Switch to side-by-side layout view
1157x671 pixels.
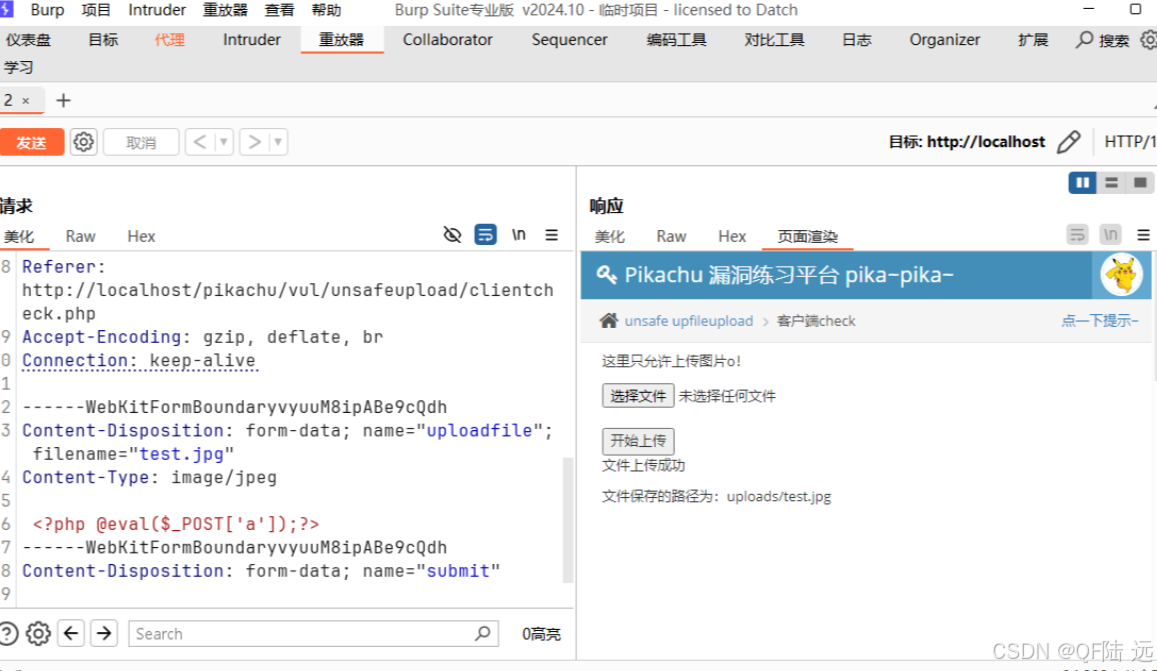click(x=1082, y=182)
